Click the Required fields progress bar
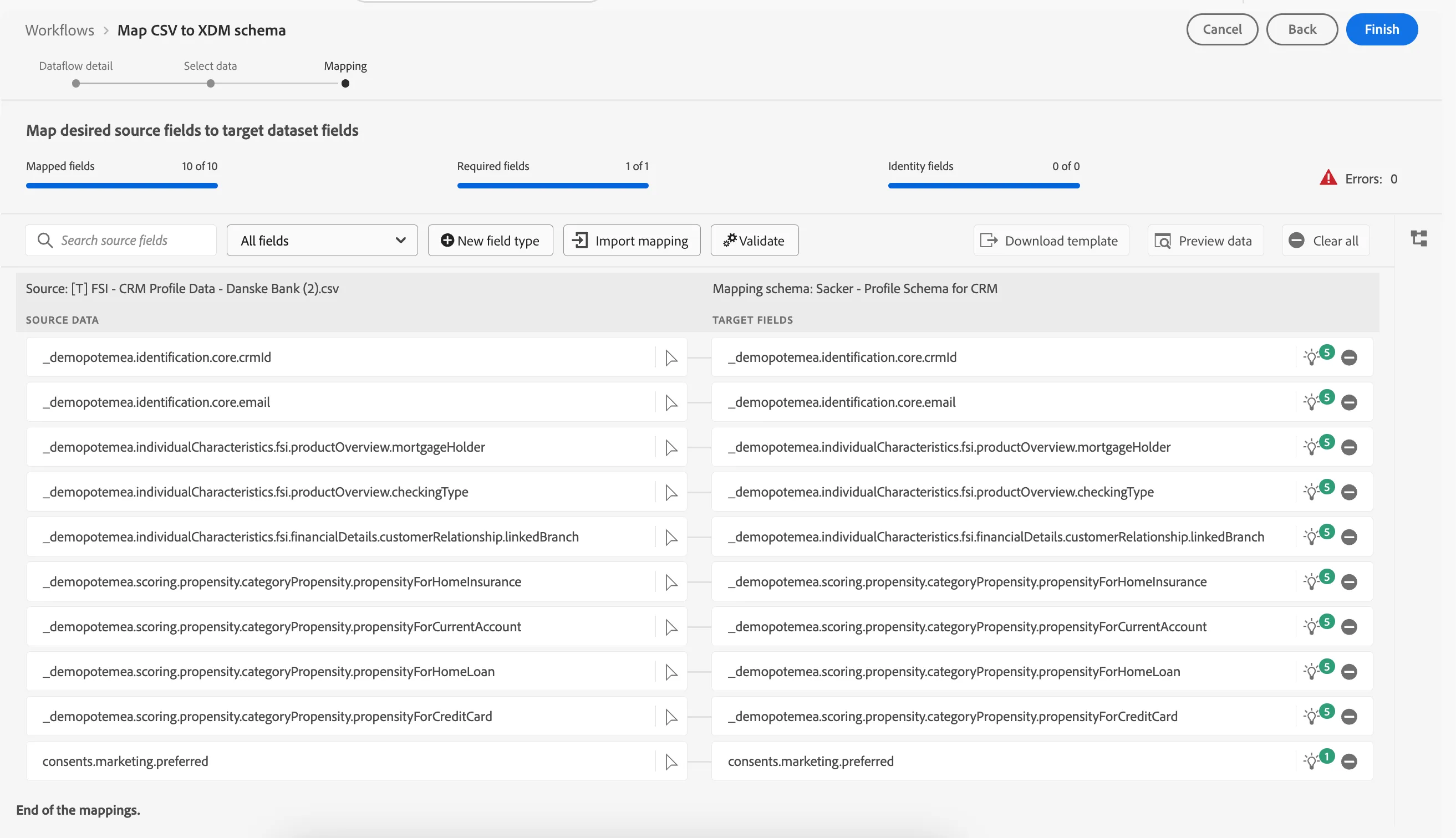Viewport: 1456px width, 838px height. pos(553,186)
